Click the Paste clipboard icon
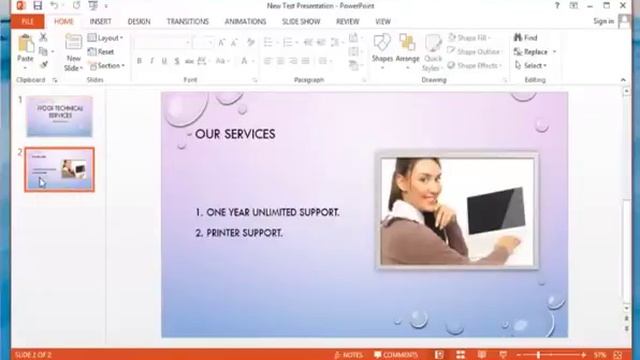This screenshot has height=360, width=640. [25, 43]
